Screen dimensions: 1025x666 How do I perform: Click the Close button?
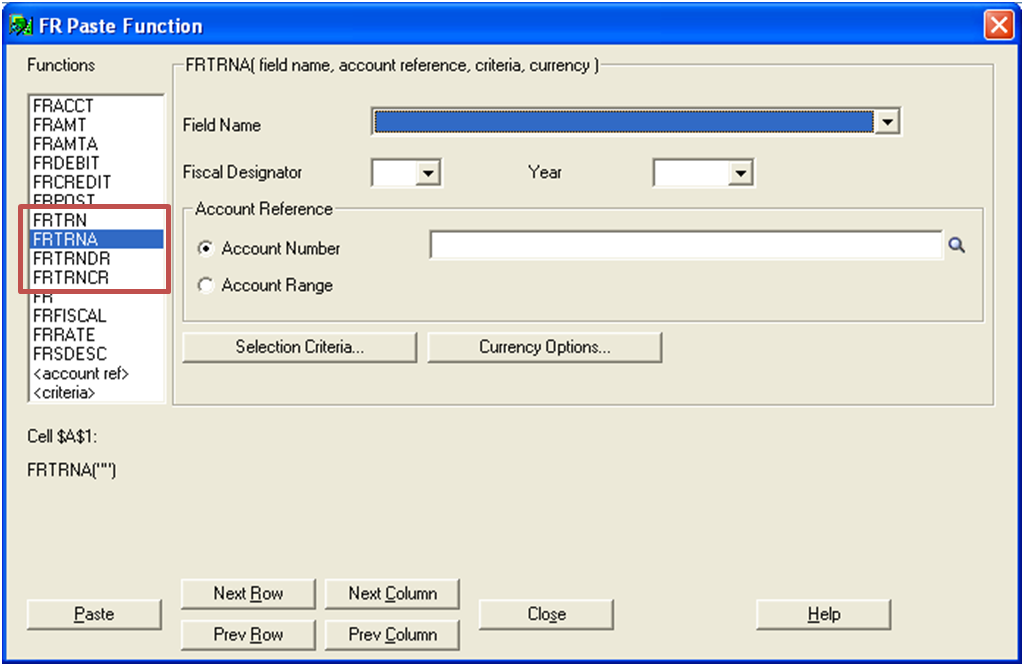546,614
